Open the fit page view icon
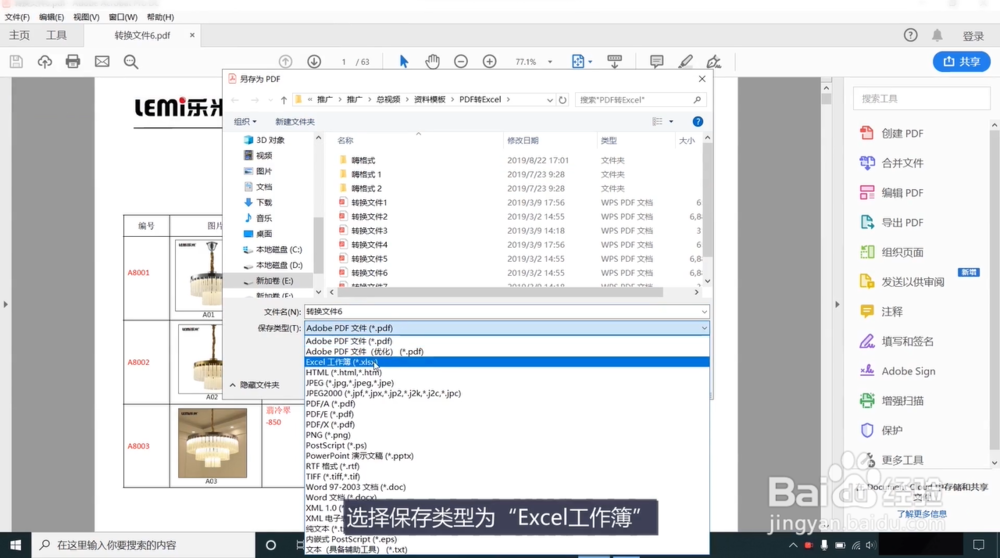This screenshot has width=1000, height=558. click(x=578, y=61)
